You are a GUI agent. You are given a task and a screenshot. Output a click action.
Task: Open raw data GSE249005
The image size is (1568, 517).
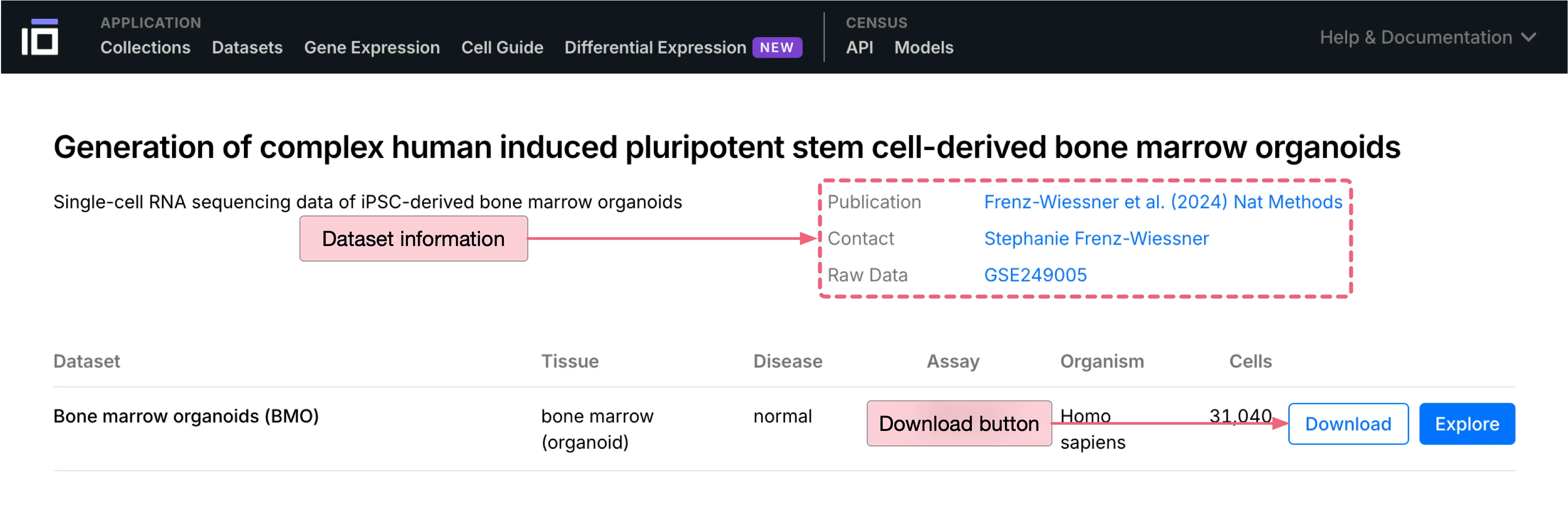tap(1036, 275)
